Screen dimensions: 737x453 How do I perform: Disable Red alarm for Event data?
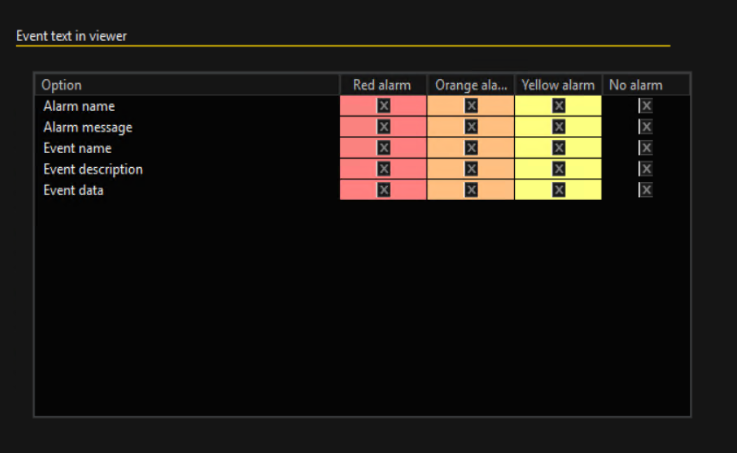pyautogui.click(x=383, y=190)
